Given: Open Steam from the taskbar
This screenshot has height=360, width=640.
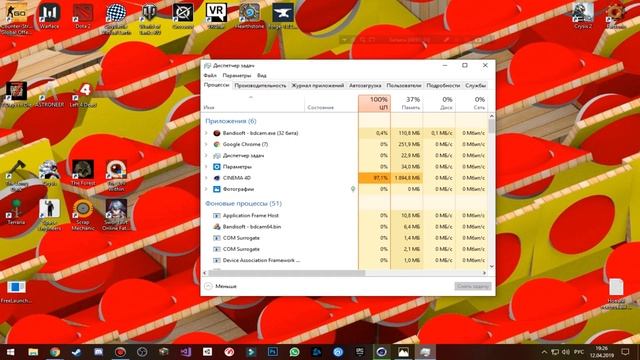Looking at the screenshot, I should 76,352.
